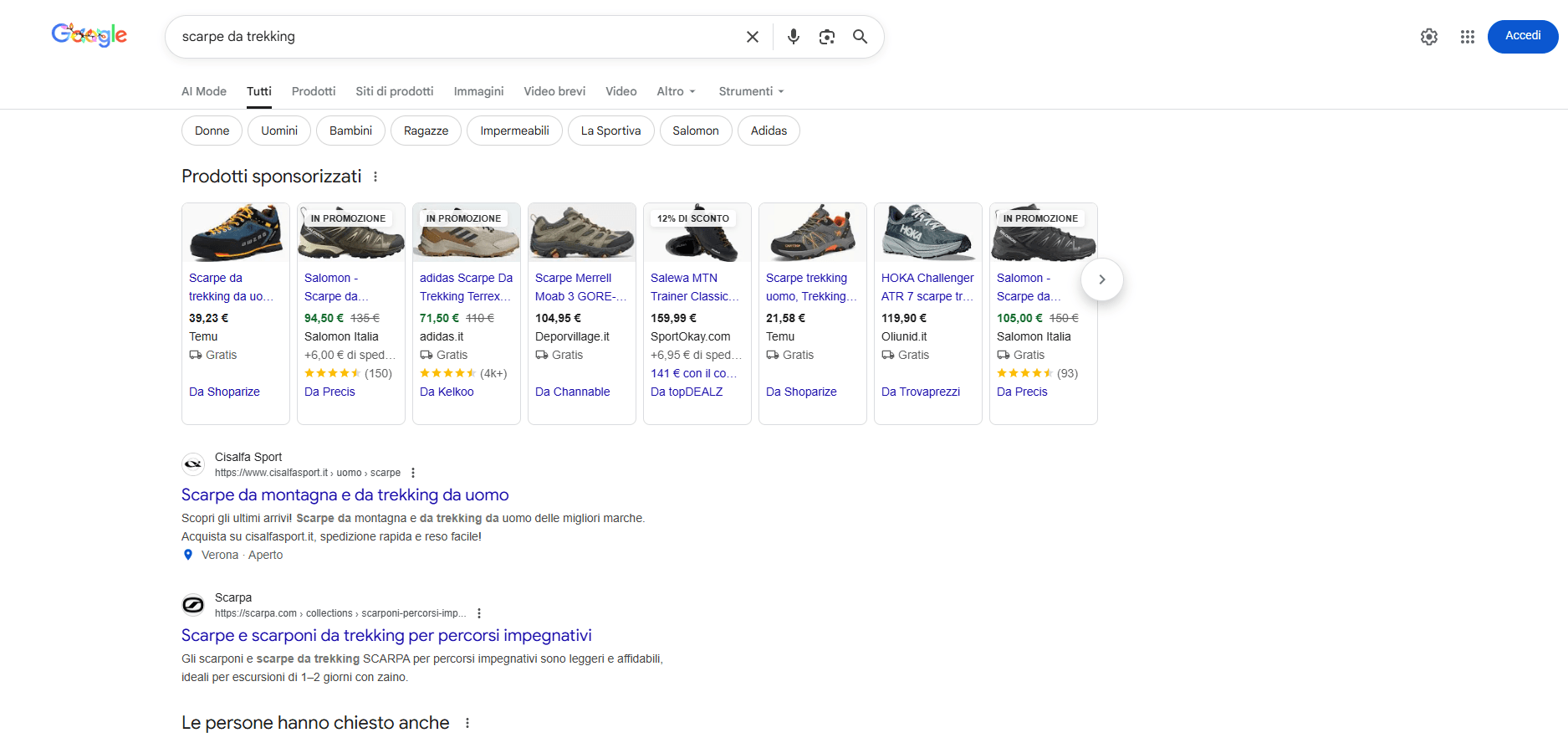Image resolution: width=1568 pixels, height=743 pixels.
Task: Open the Merrell Moab 3 shoe image
Action: 582,233
